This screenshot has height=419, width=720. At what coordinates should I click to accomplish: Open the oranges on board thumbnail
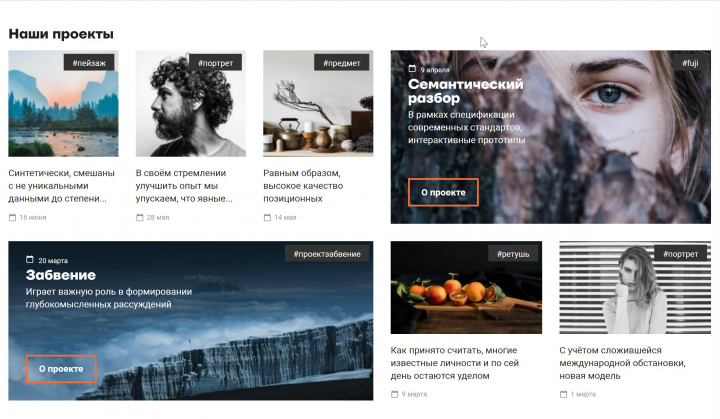pyautogui.click(x=466, y=287)
